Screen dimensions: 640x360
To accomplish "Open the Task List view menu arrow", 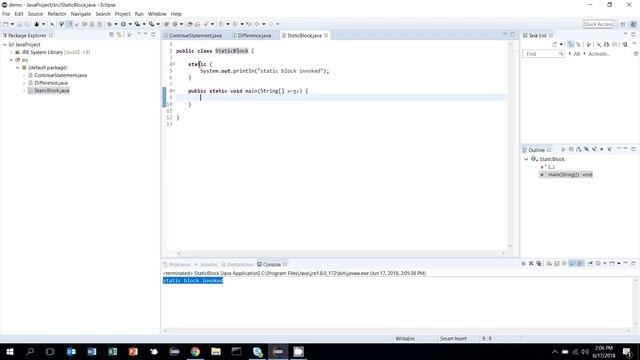I will click(x=634, y=44).
